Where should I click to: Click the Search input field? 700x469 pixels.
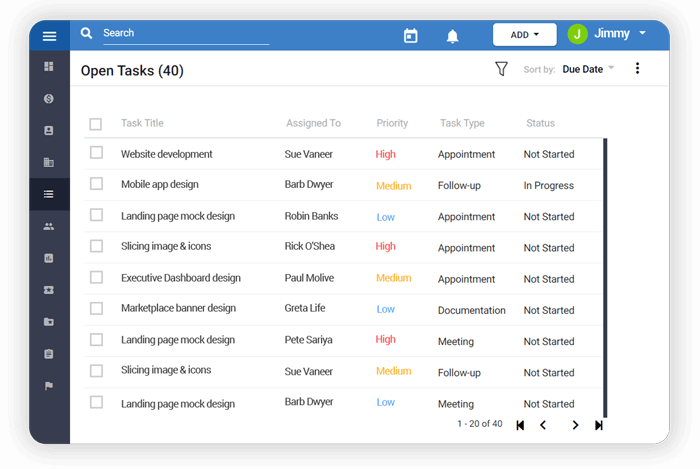click(186, 33)
